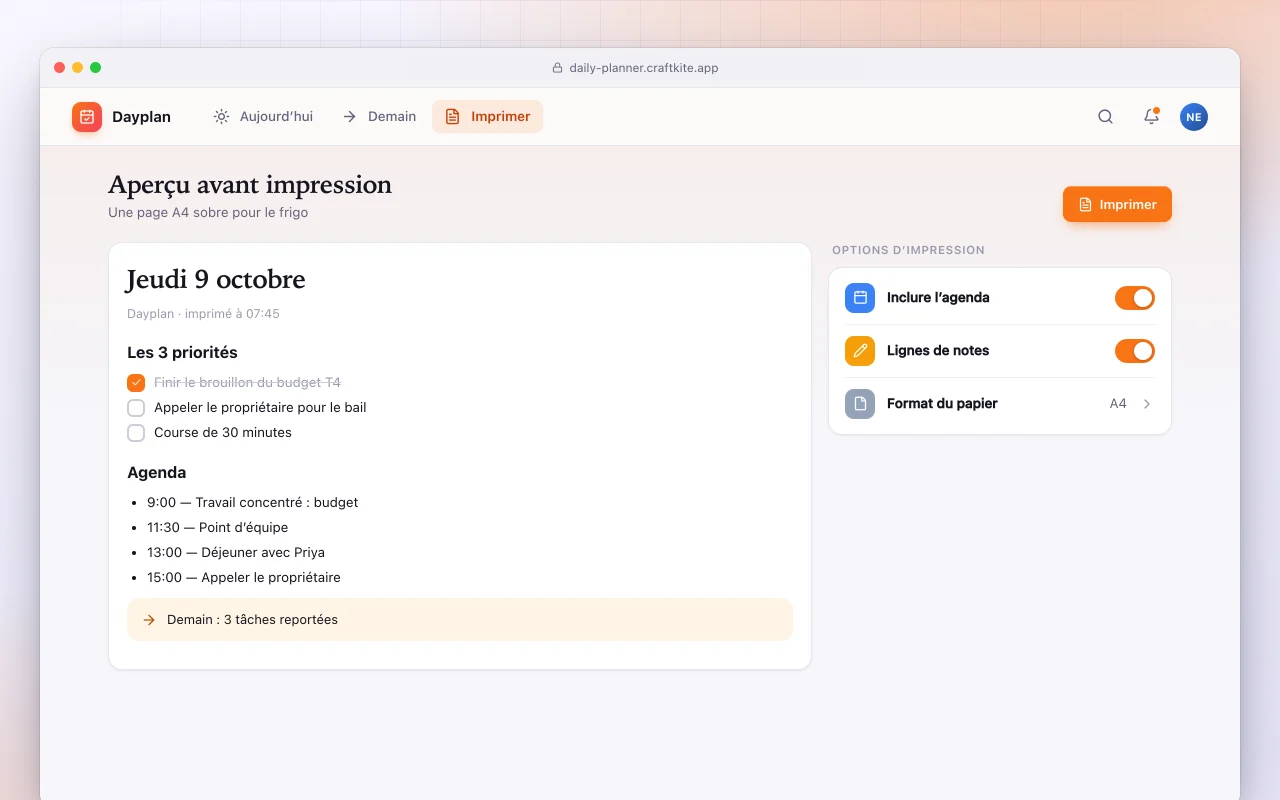Viewport: 1280px width, 800px height.
Task: Click the 'Aperçu avant impression' page title
Action: [250, 185]
